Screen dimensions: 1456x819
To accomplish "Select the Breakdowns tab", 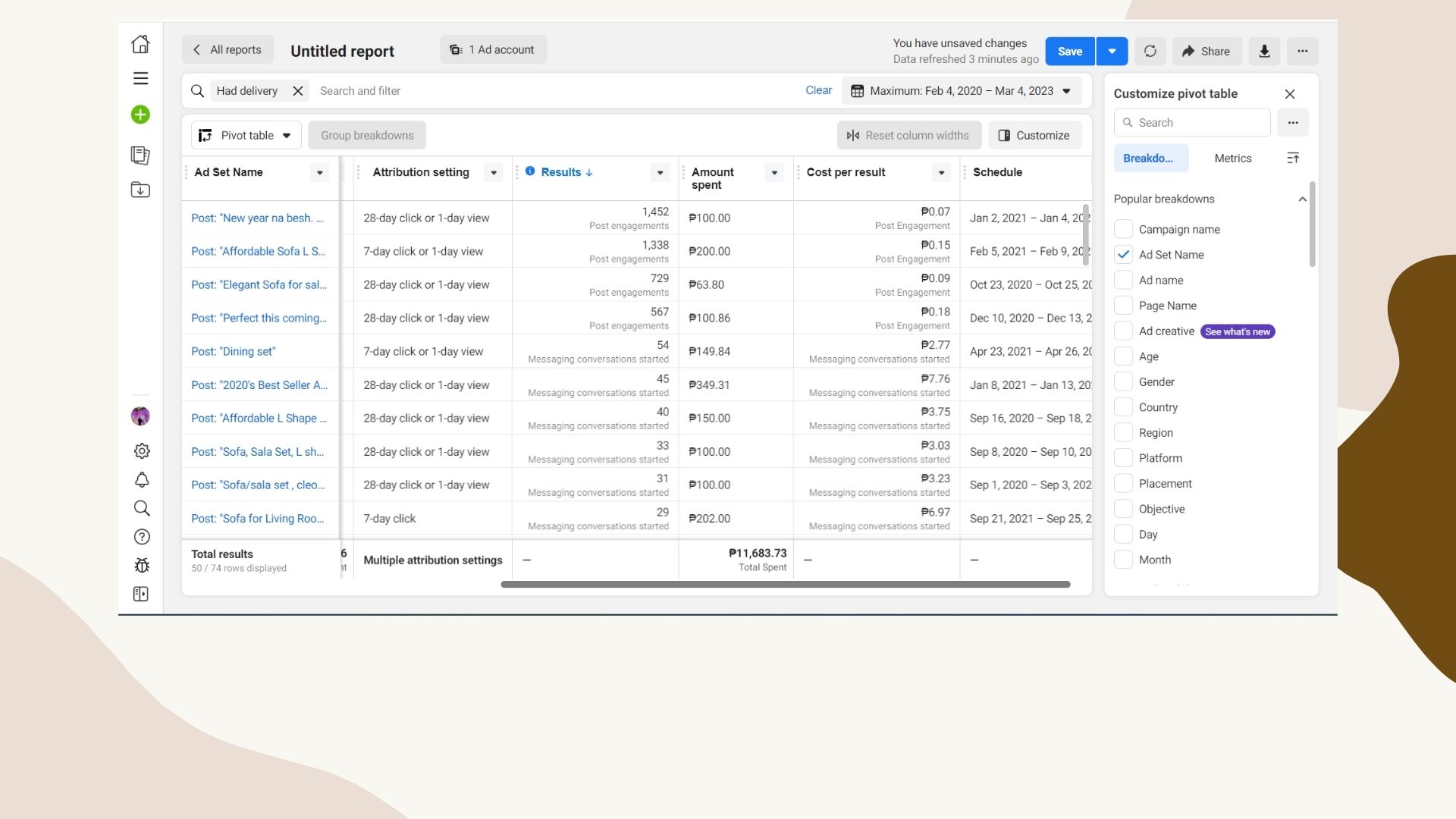I will (1148, 158).
